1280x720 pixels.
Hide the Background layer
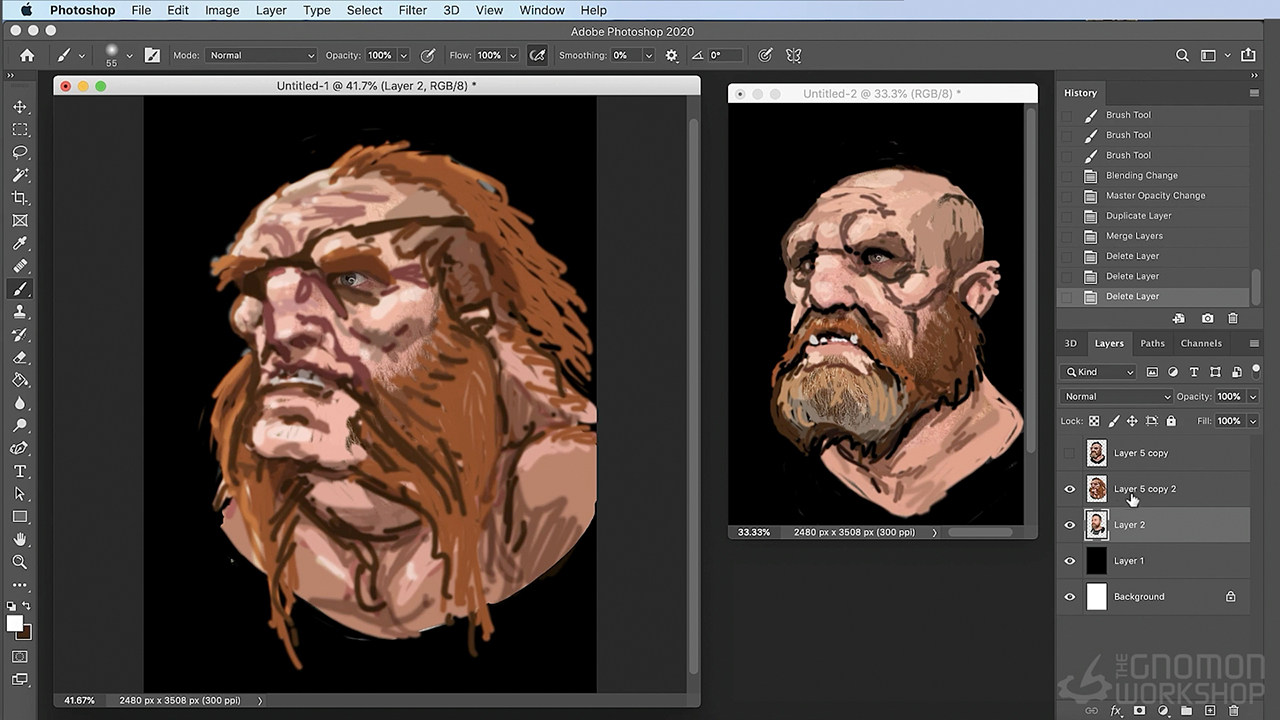click(1069, 597)
